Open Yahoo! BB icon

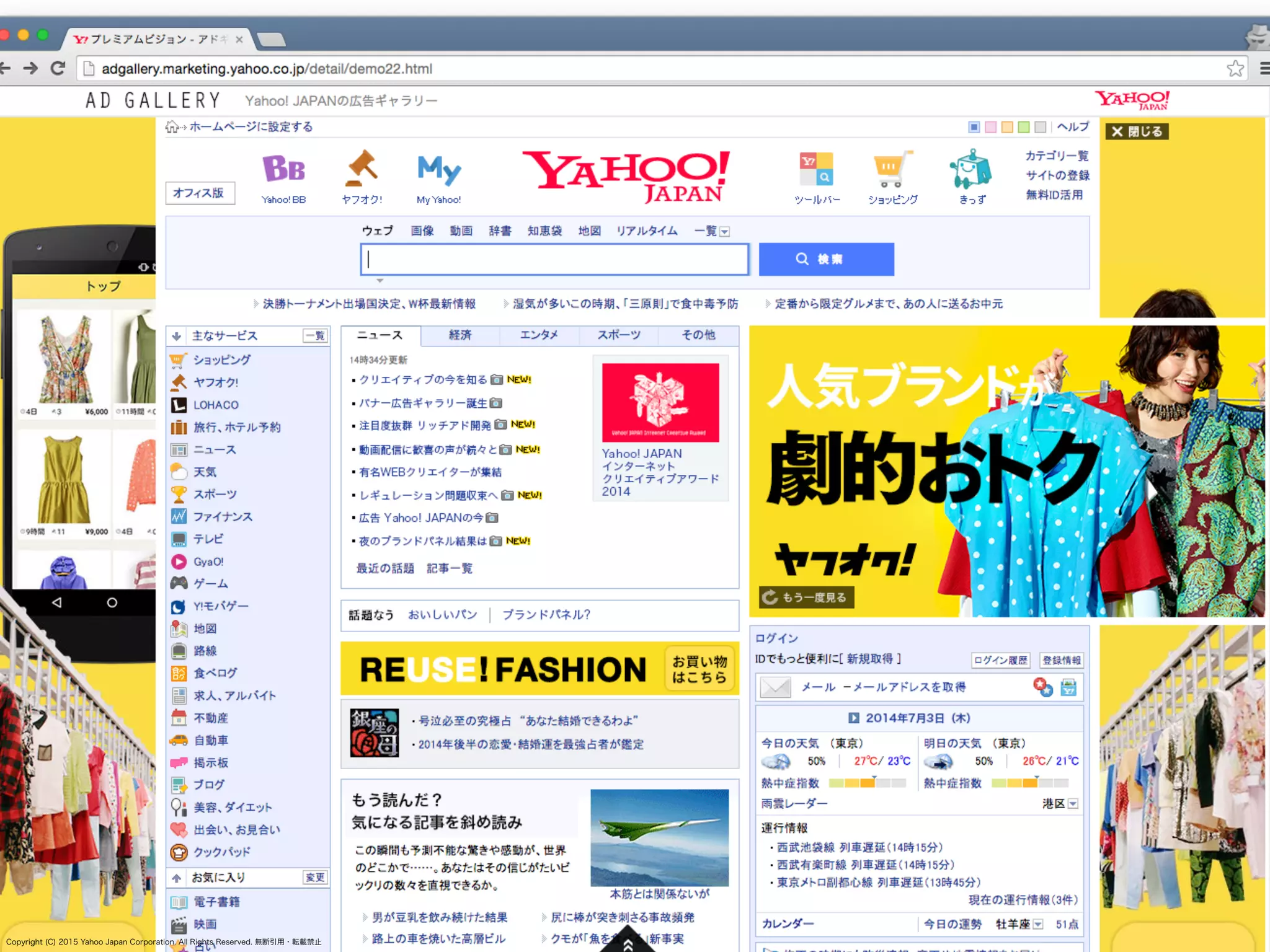tap(283, 169)
